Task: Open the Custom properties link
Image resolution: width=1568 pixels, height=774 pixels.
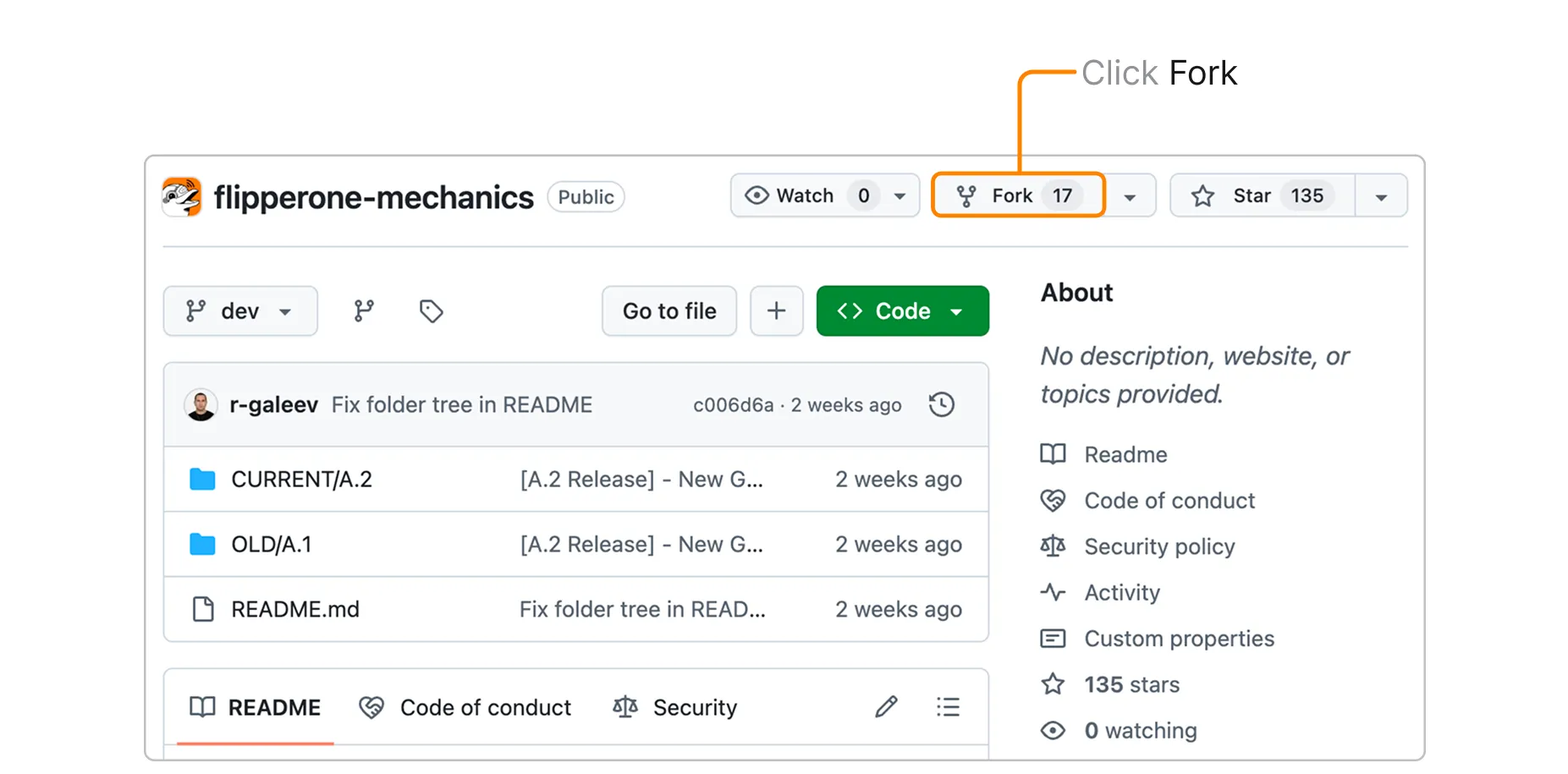Action: point(1158,639)
